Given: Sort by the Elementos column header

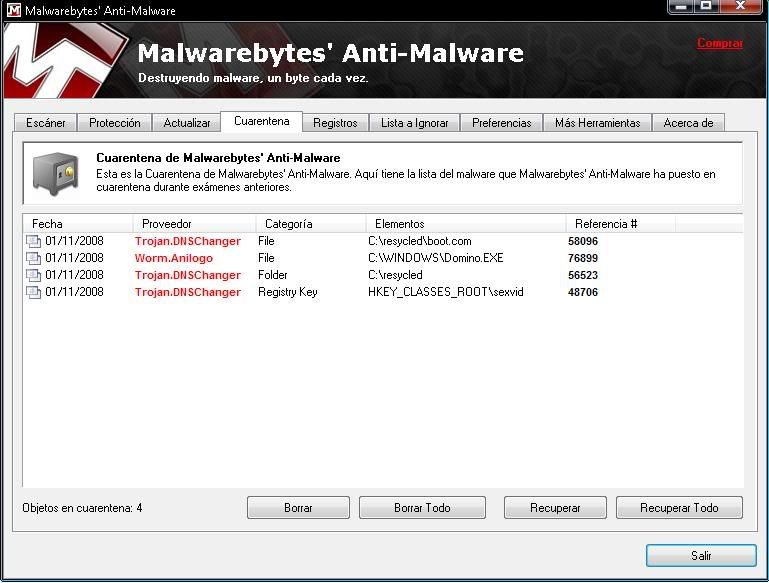Looking at the screenshot, I should (466, 224).
